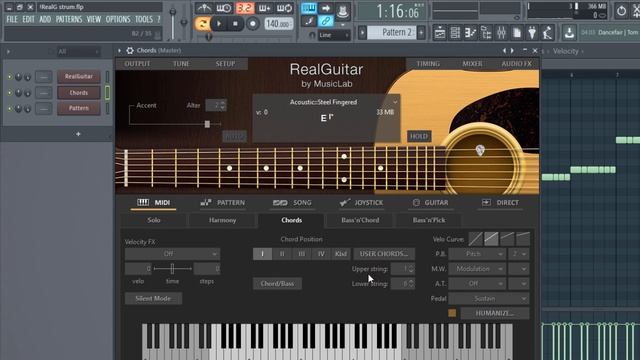The image size is (640, 360).
Task: Open the MIXER tab in RealGuitar
Action: point(472,64)
